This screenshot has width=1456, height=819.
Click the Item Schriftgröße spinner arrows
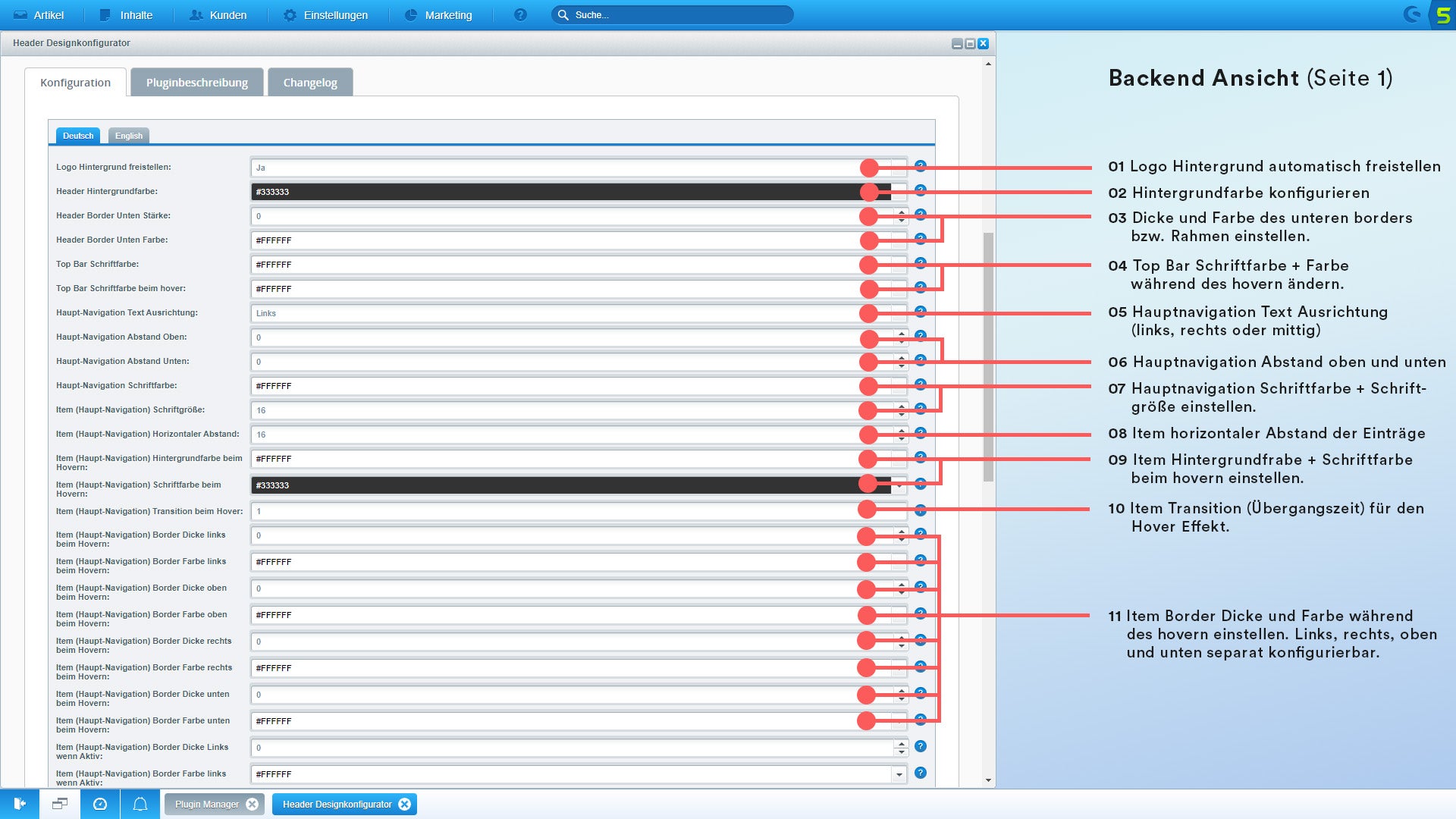pos(901,410)
